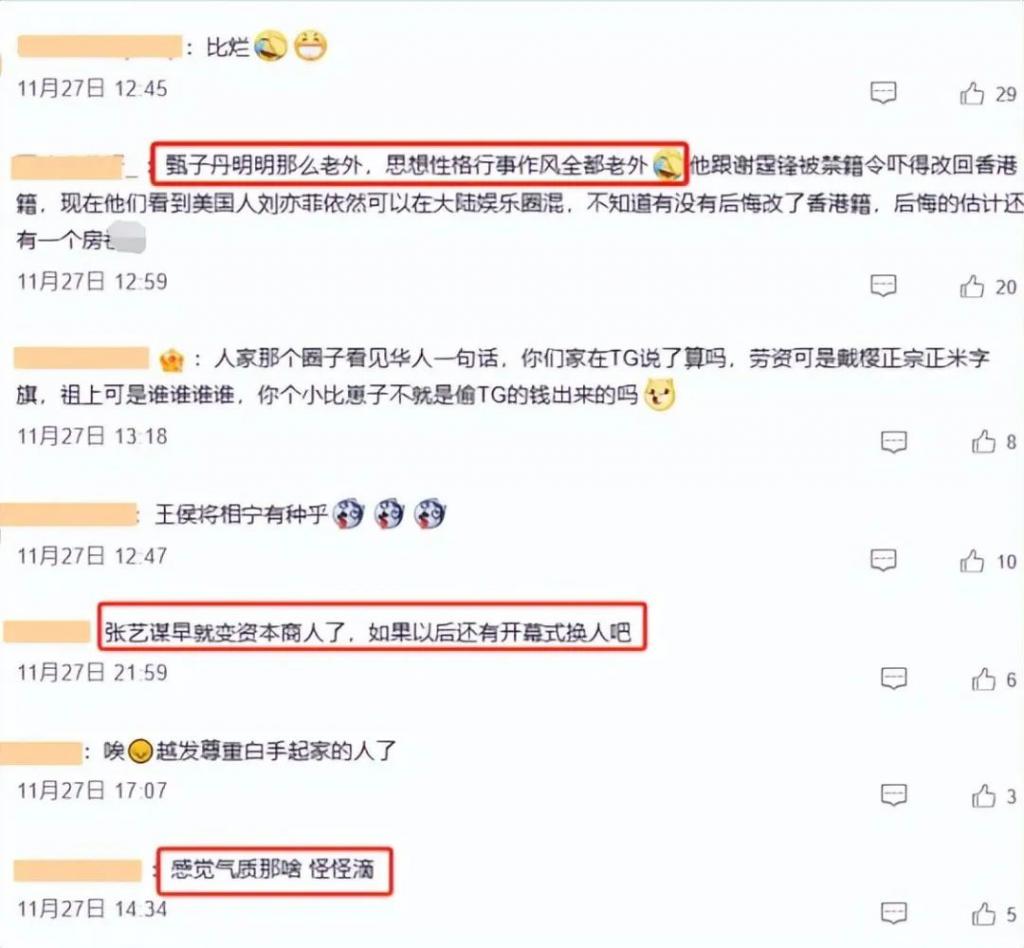Click username with crown badge
1024x948 pixels.
[x=82, y=358]
